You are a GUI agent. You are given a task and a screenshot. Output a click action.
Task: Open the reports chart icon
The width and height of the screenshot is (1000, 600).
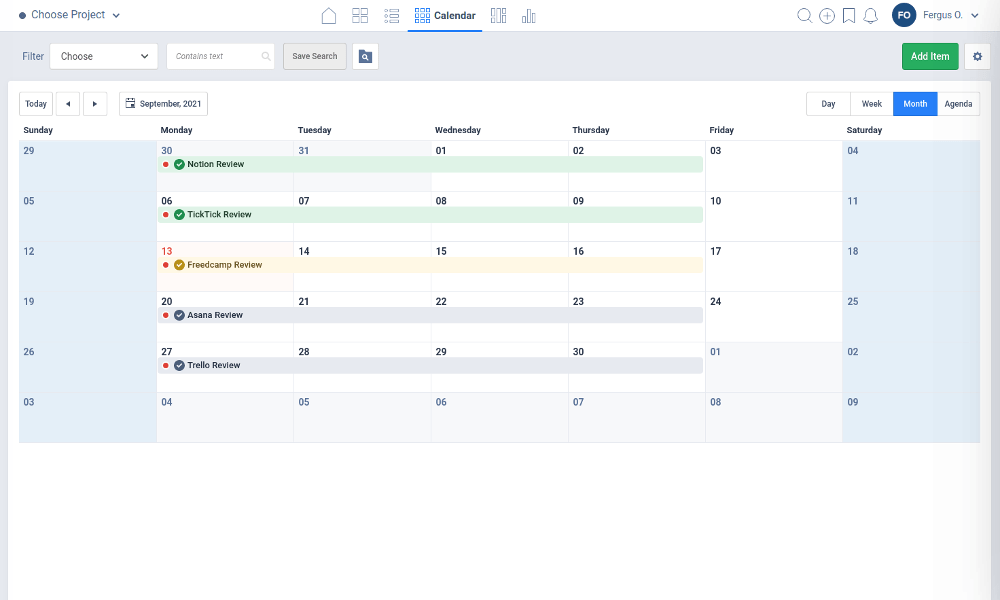pos(528,15)
